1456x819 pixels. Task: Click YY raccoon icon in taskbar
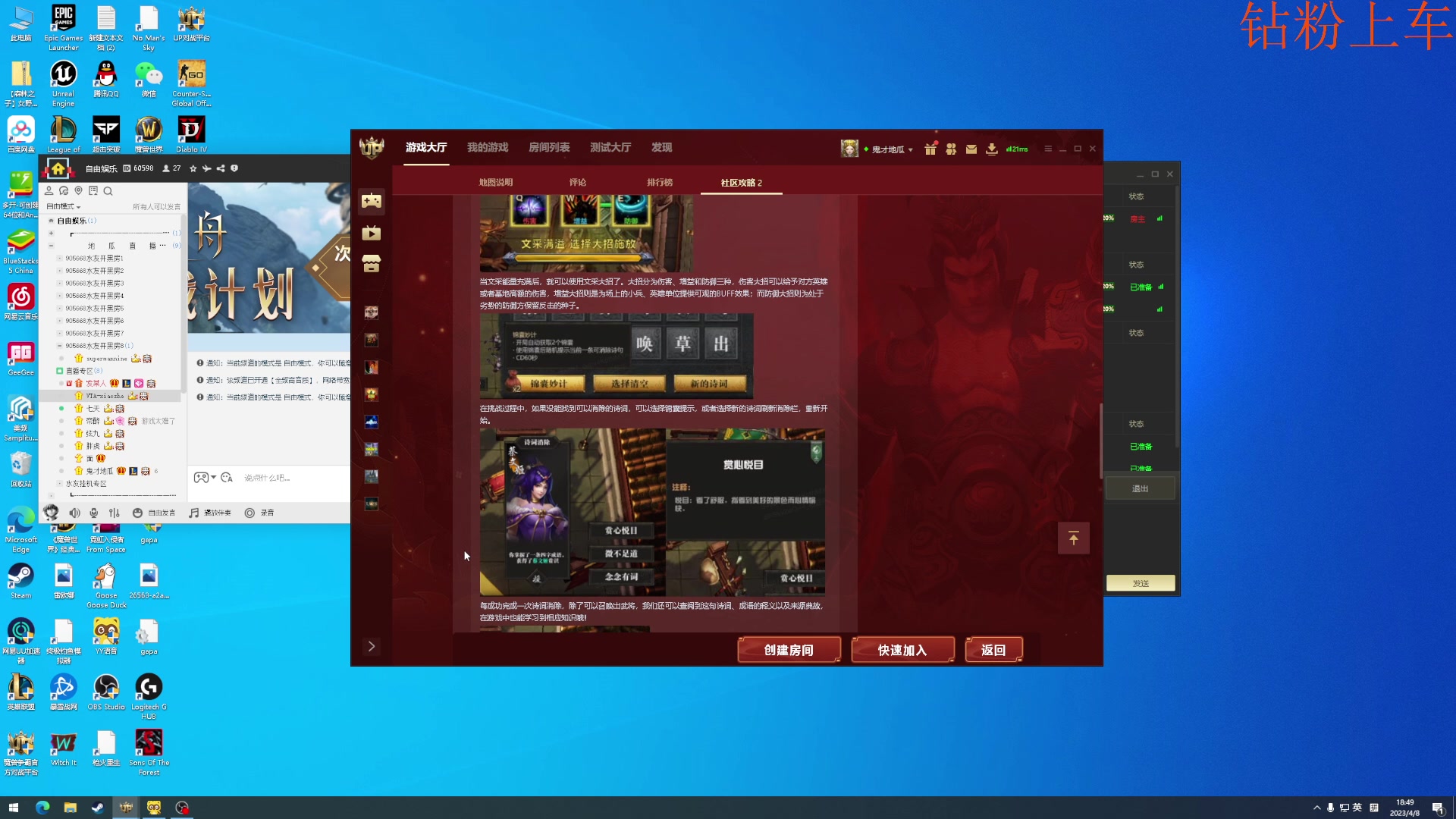click(154, 808)
